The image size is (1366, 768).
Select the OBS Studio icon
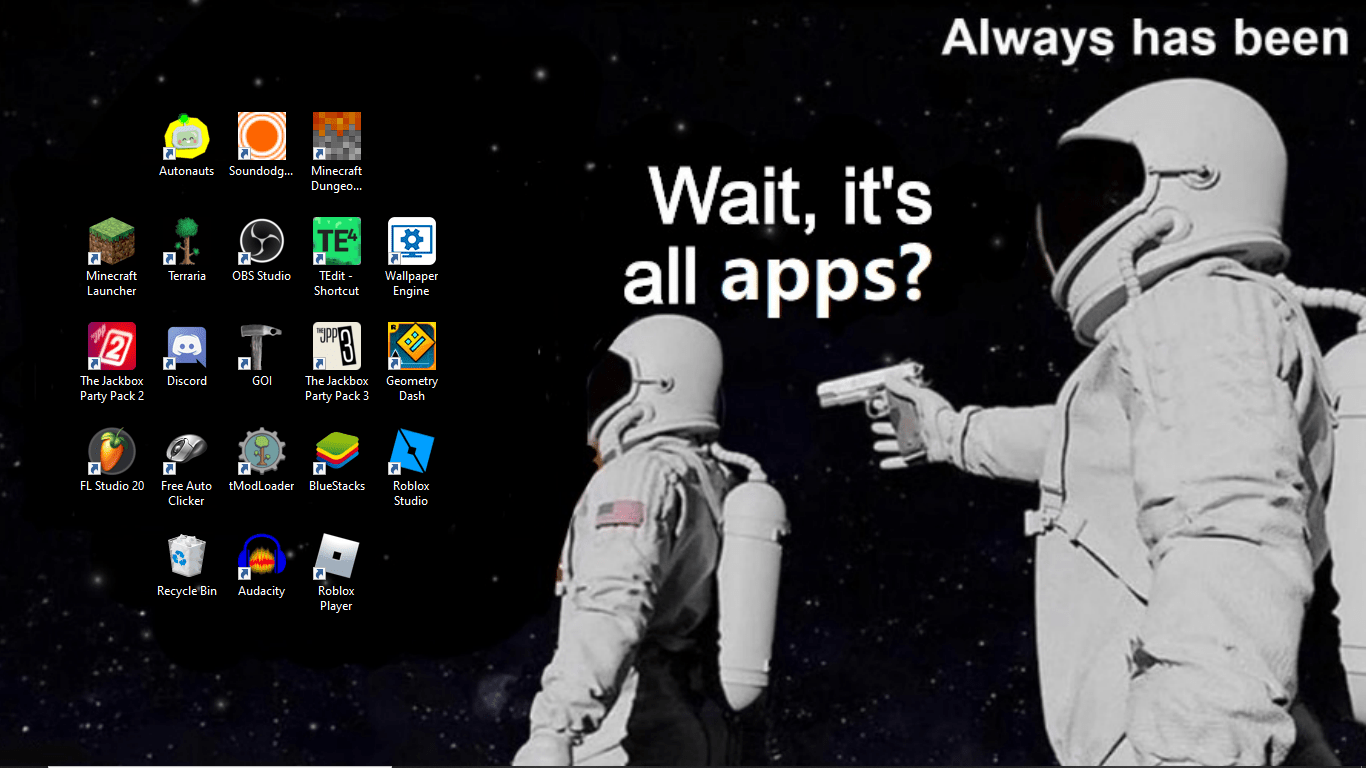(262, 242)
